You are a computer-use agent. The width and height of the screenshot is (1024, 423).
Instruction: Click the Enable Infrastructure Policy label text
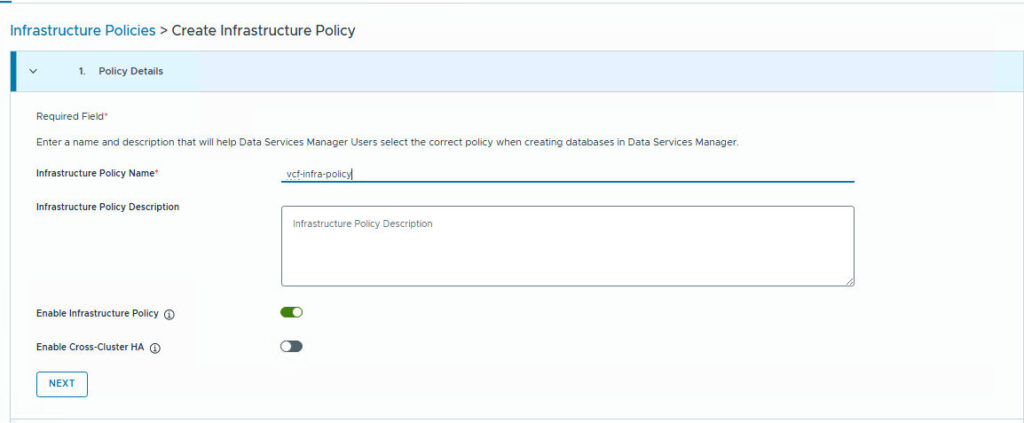pyautogui.click(x=97, y=313)
